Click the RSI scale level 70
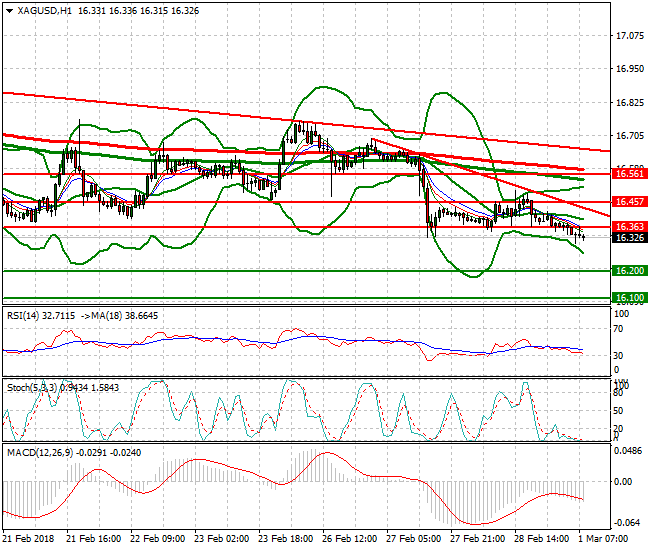Viewport: 650px width, 550px height. pyautogui.click(x=618, y=329)
